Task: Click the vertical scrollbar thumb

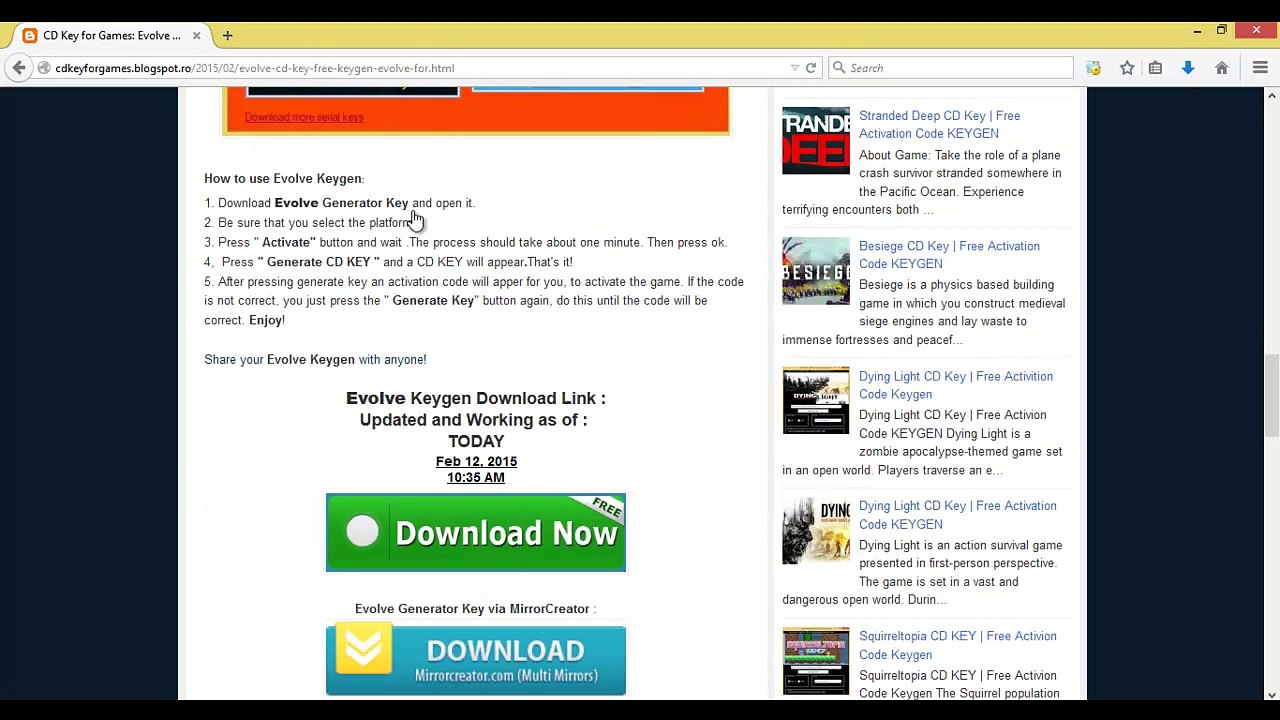Action: point(1271,395)
